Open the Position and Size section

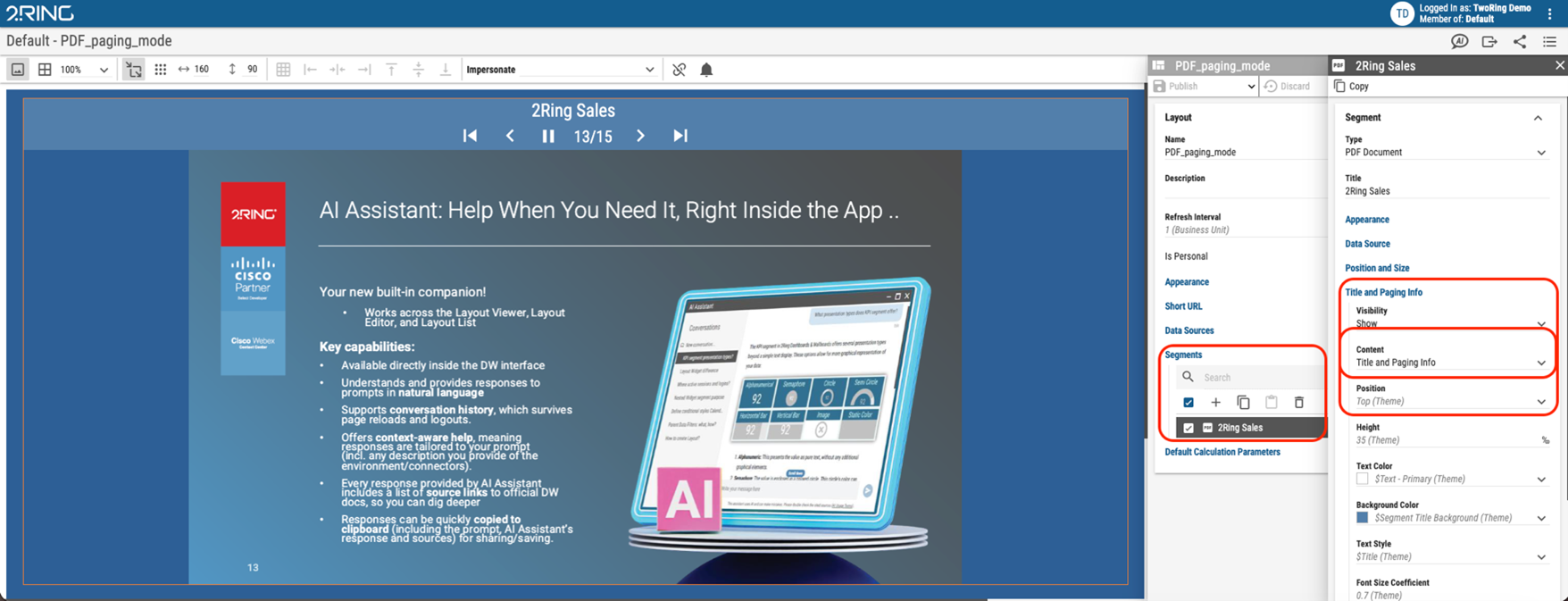[1377, 268]
